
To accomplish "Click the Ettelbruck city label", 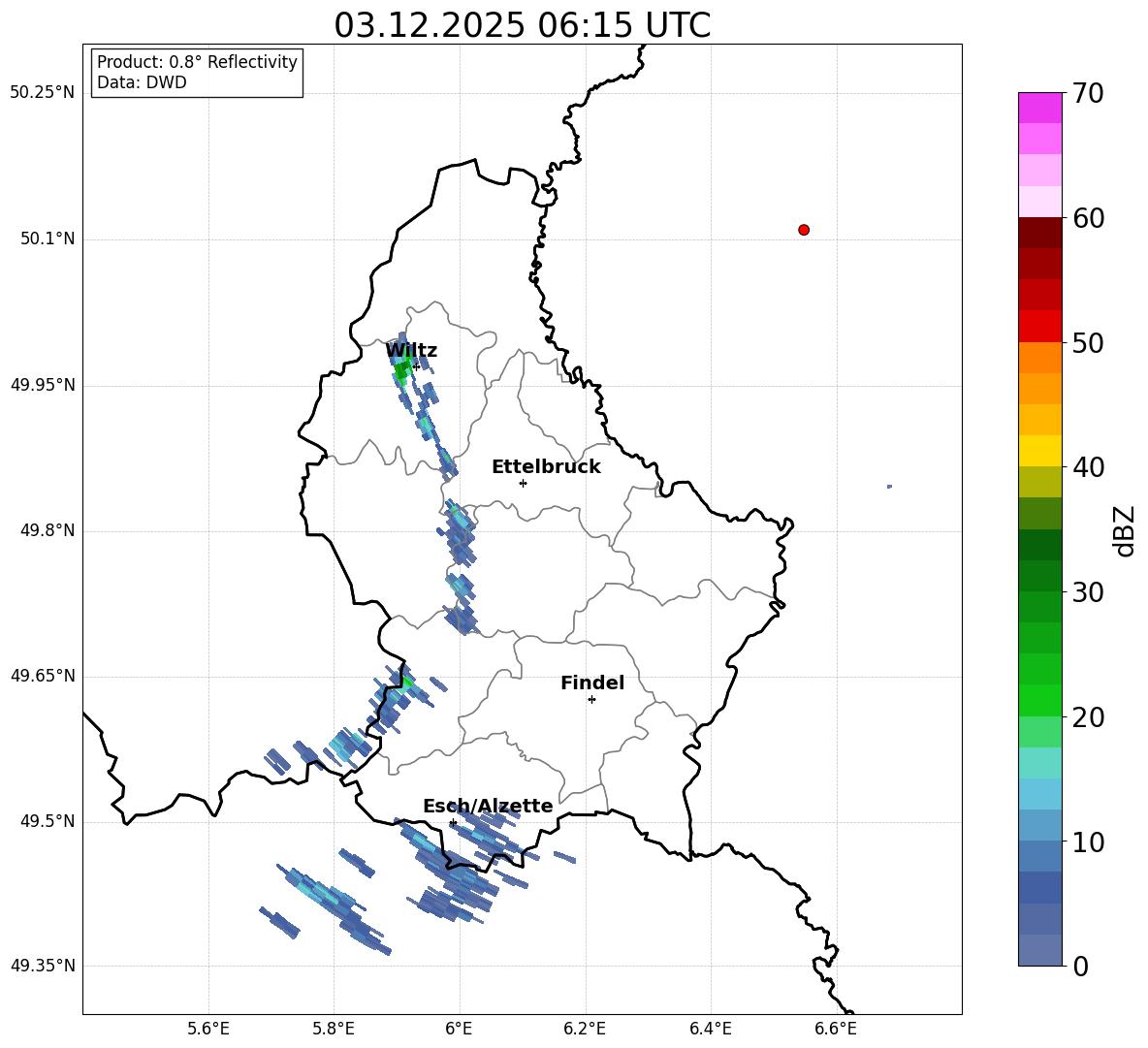I will coord(546,467).
